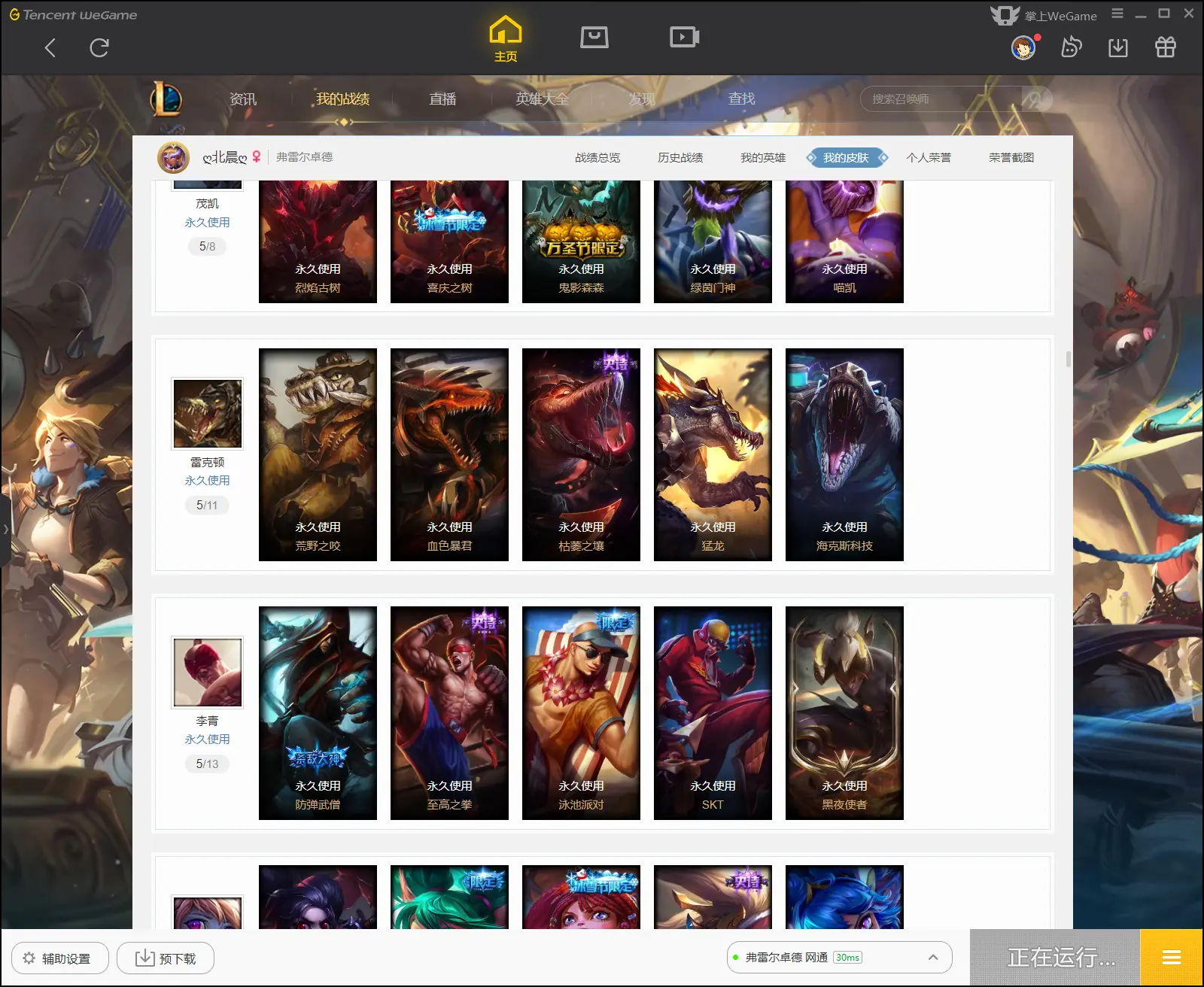Refresh the page with the reload icon

[99, 48]
